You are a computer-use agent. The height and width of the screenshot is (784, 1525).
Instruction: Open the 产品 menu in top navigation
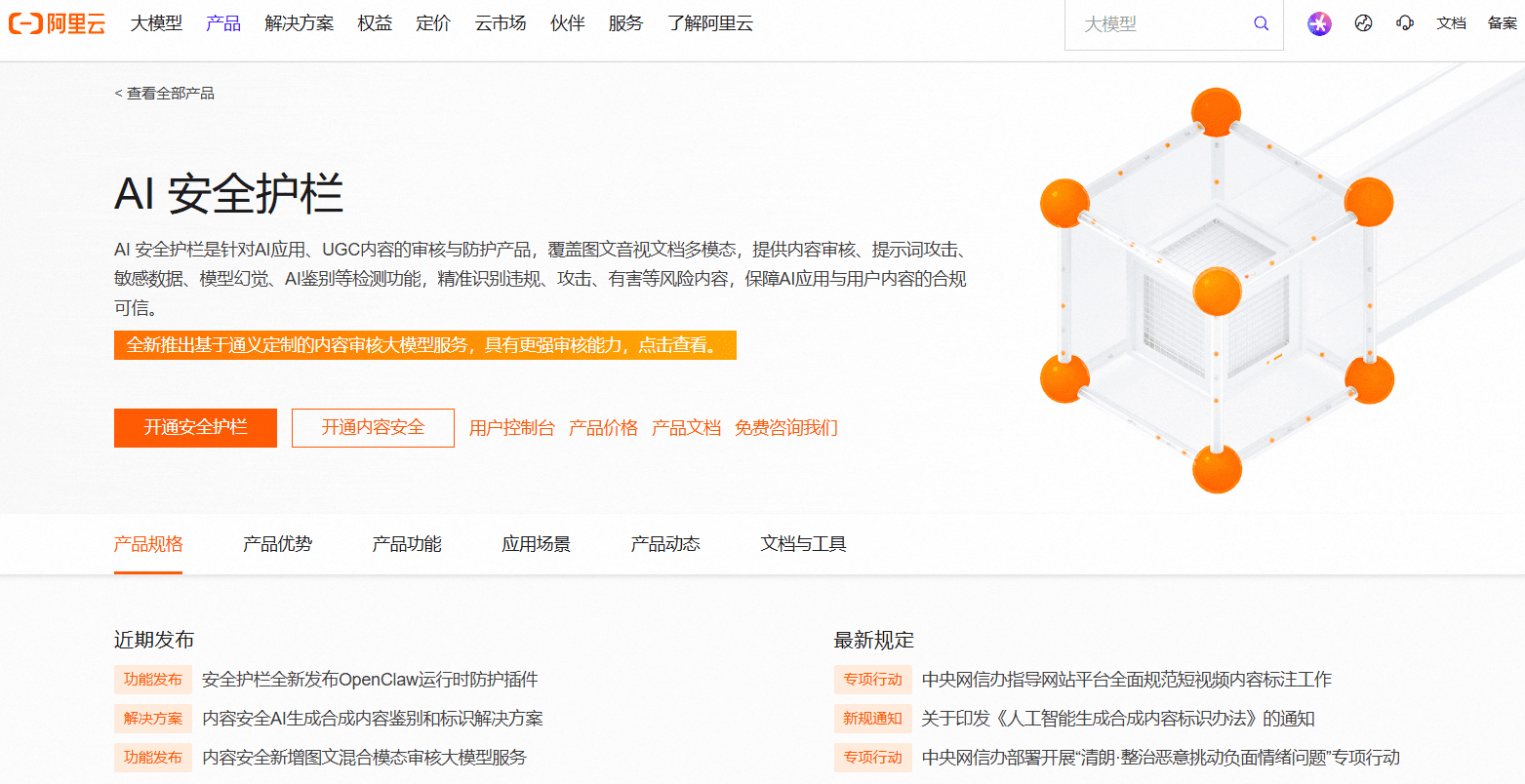point(223,23)
